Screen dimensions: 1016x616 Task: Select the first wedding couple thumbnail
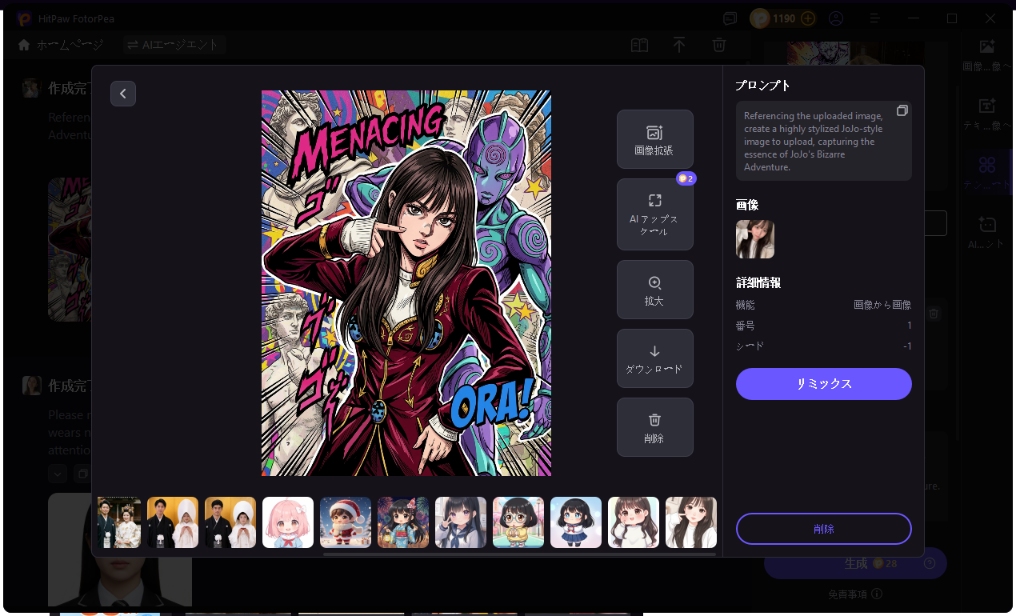pos(119,522)
